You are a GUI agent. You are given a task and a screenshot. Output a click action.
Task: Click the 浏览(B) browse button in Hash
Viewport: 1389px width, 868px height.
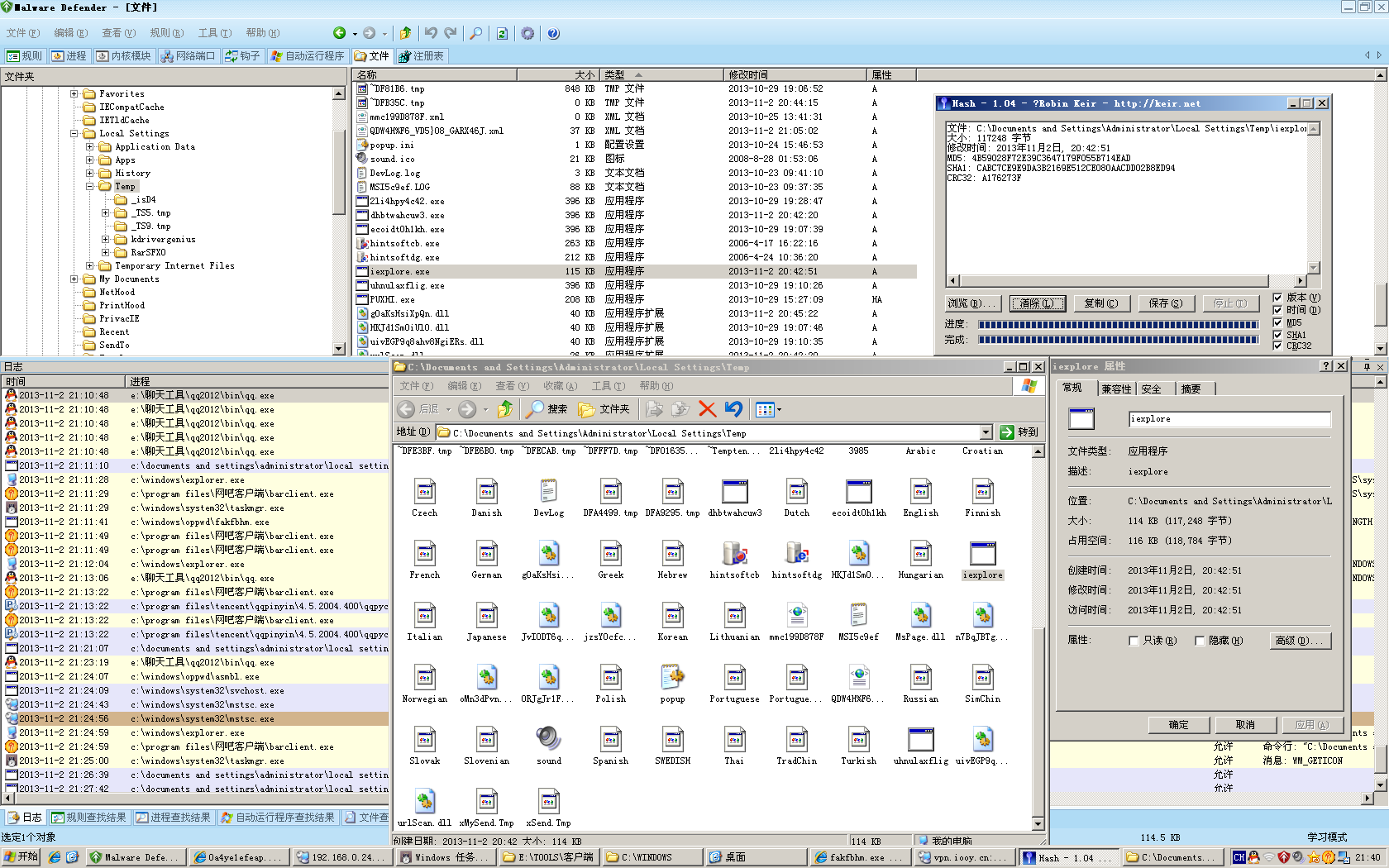pos(972,303)
